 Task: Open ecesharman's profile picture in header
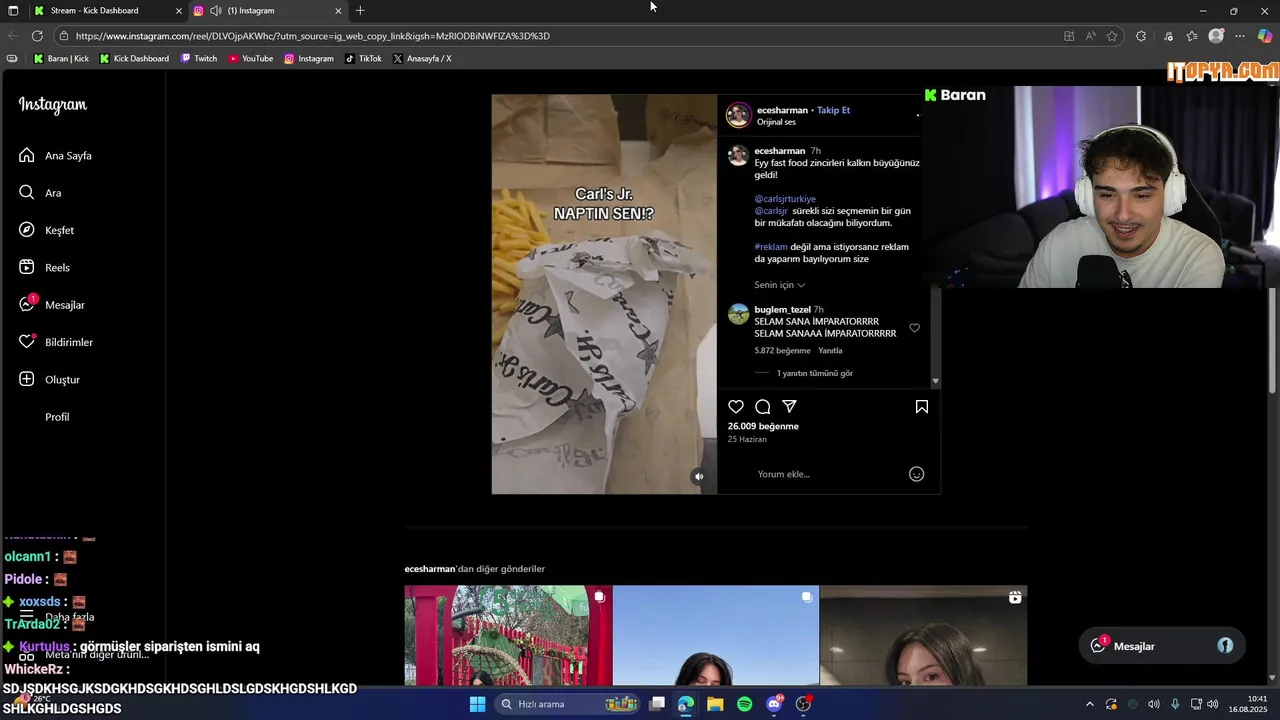(x=739, y=115)
